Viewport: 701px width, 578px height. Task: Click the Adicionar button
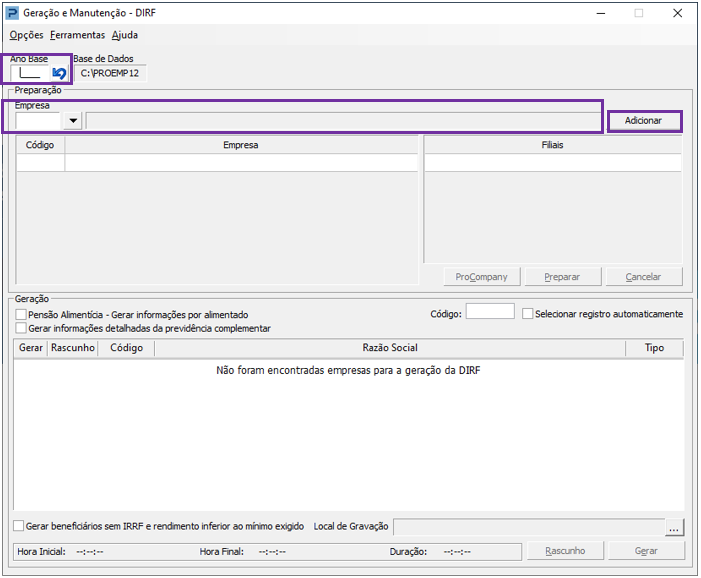[x=643, y=121]
